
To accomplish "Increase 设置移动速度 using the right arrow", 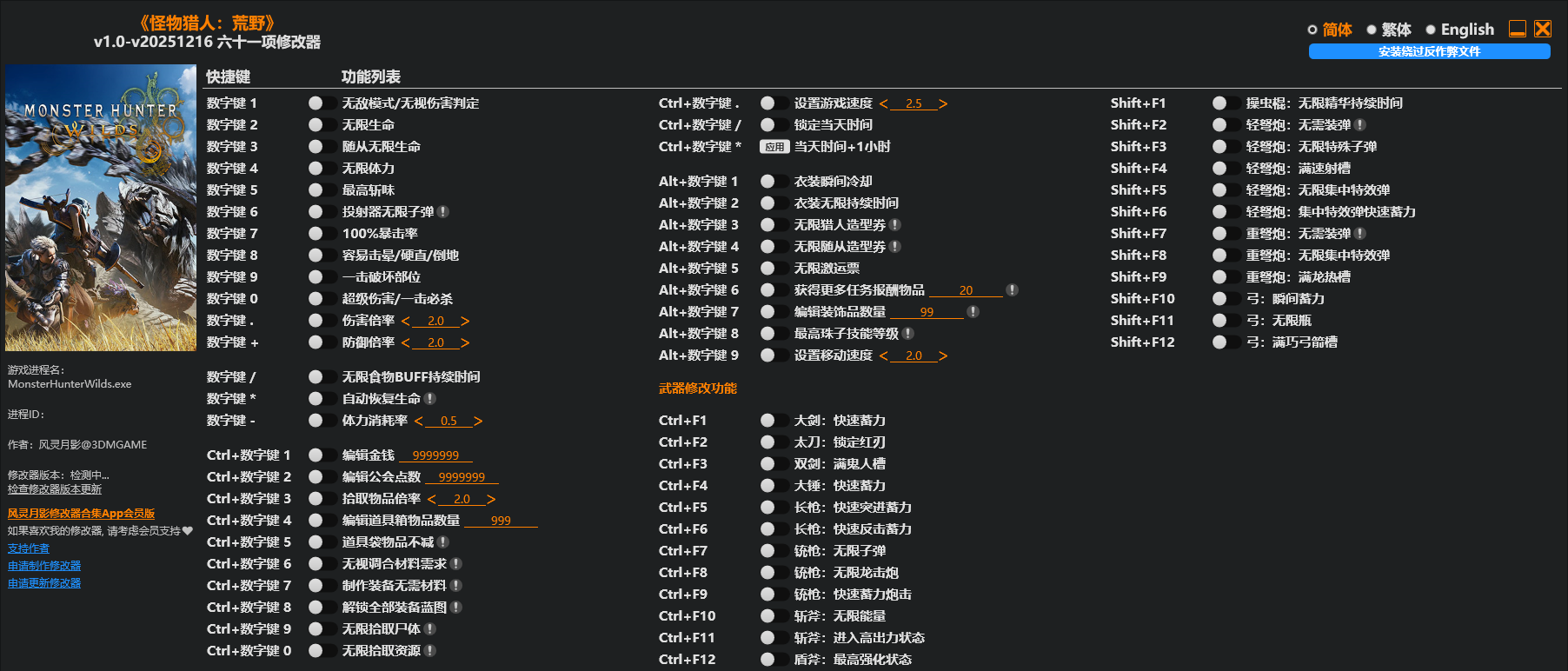I will [x=943, y=355].
